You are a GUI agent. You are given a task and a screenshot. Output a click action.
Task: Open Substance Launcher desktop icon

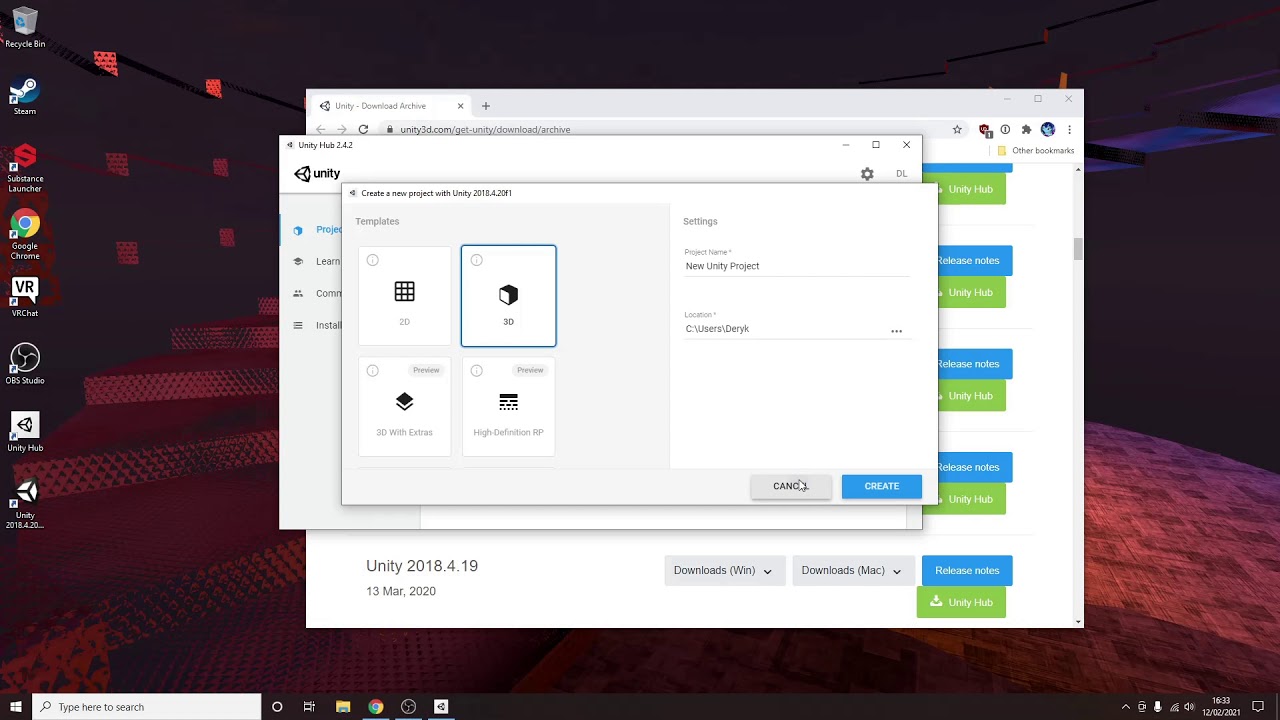point(25,168)
